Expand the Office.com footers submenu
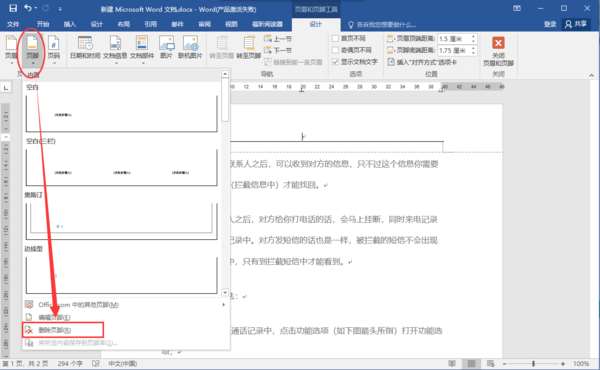This screenshot has width=600, height=370. click(125, 305)
